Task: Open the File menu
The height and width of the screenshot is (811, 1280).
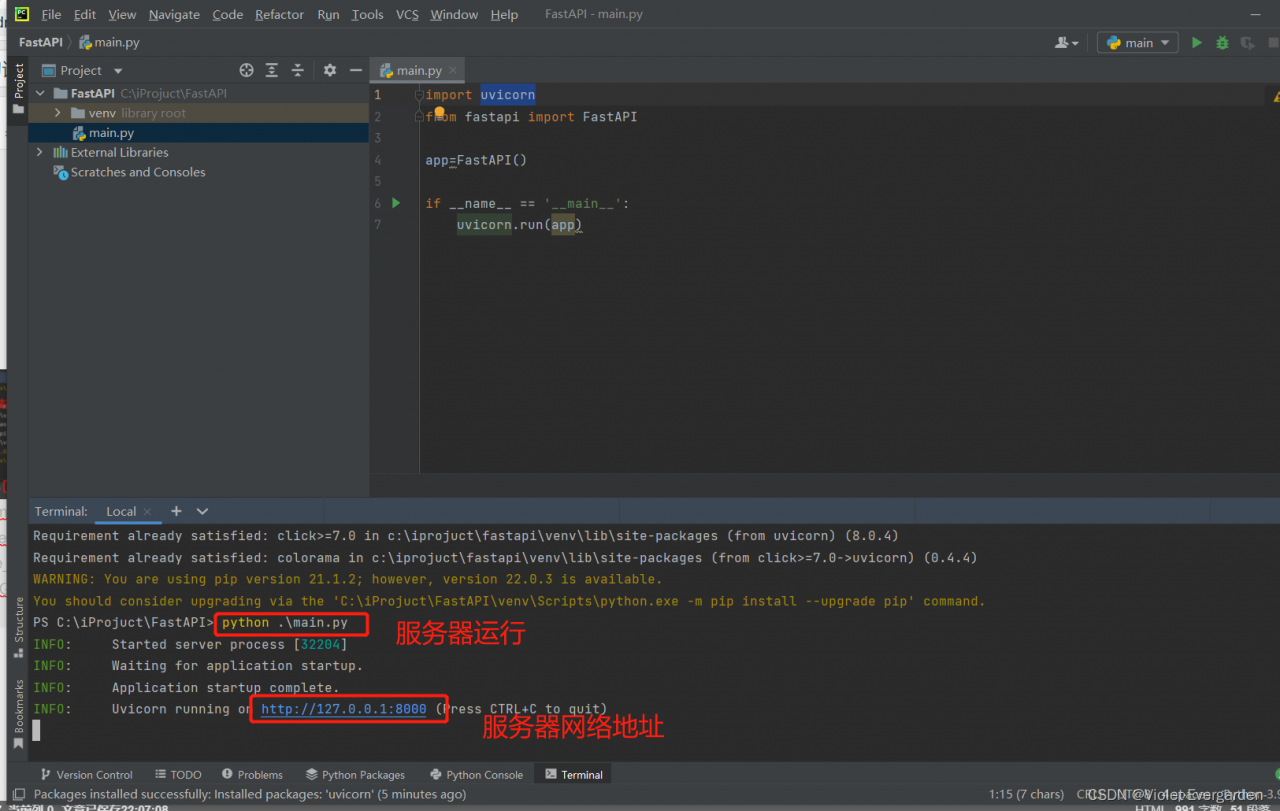Action: 51,14
